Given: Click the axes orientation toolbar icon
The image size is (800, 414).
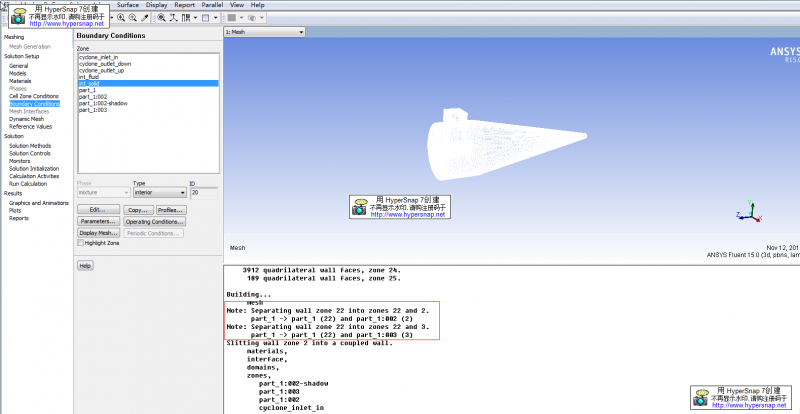Looking at the screenshot, I should click(x=173, y=17).
